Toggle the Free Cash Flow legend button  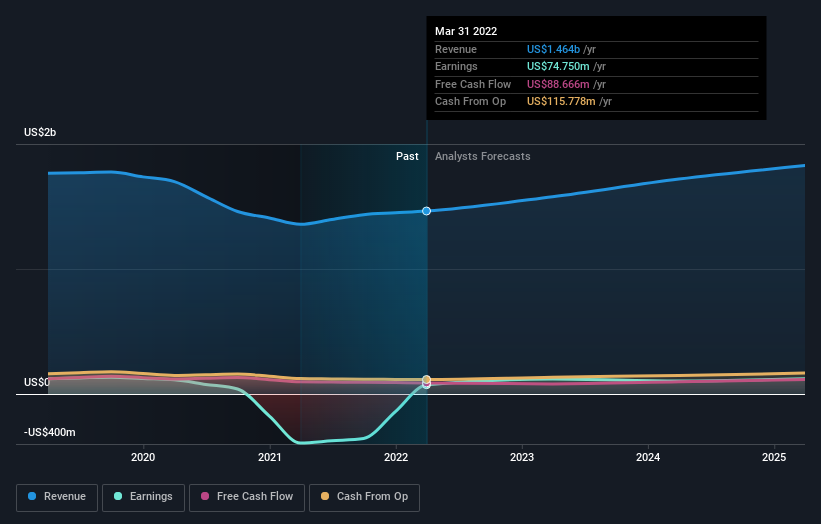click(x=247, y=497)
